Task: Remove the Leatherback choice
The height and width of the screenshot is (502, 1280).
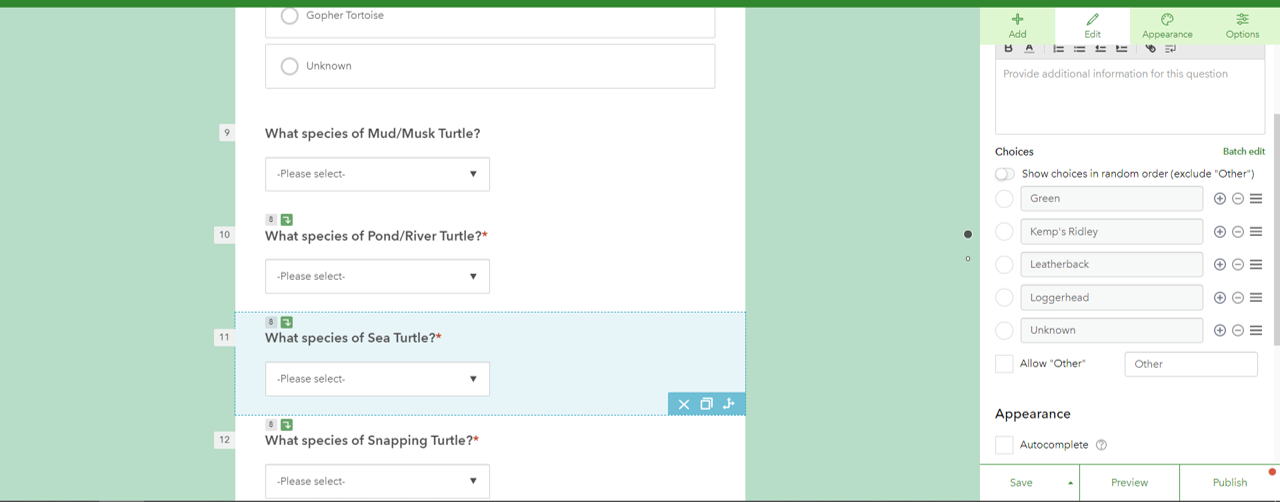Action: coord(1237,265)
